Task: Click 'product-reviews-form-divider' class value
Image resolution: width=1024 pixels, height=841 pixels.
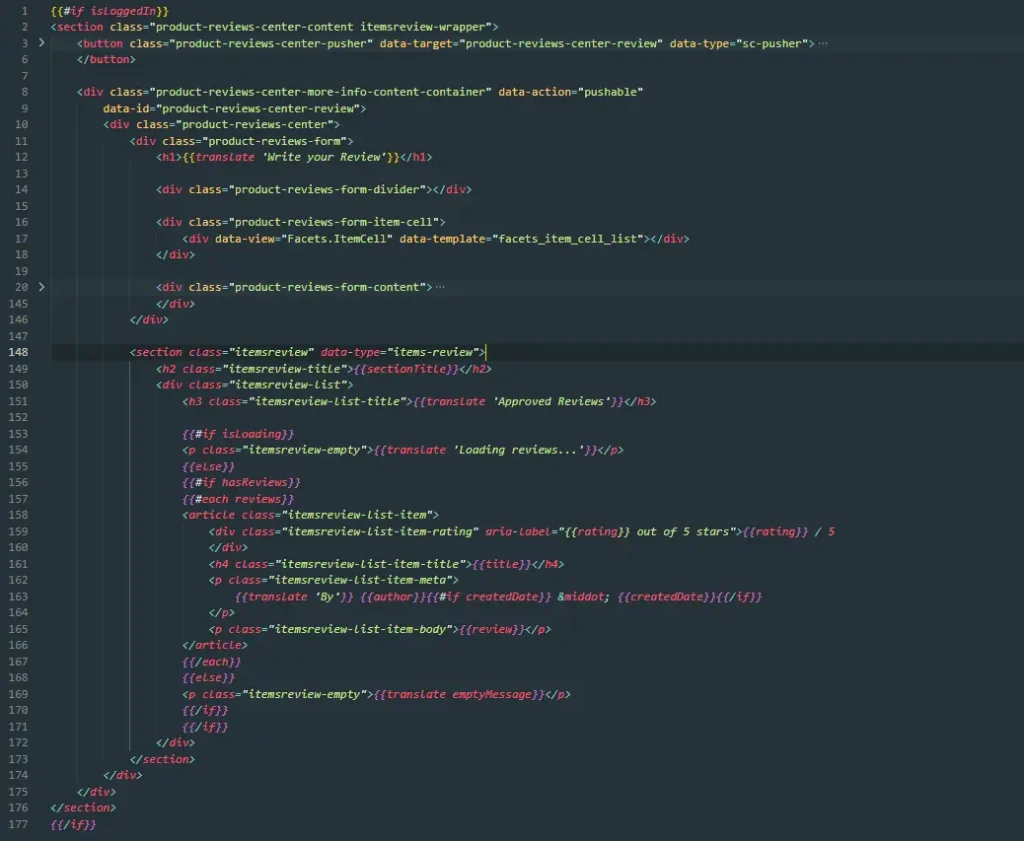Action: [327, 190]
